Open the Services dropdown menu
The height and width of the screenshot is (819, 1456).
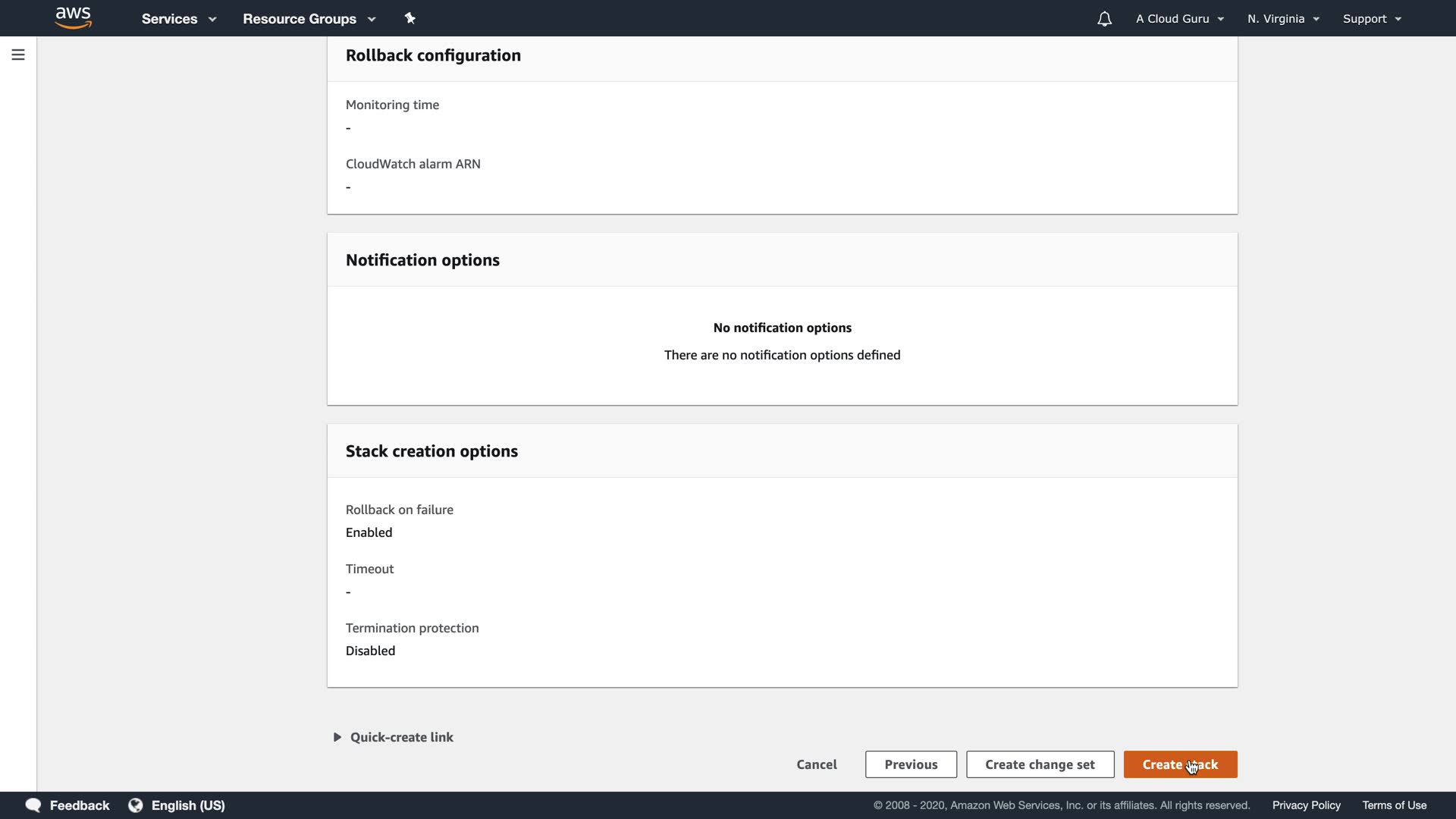(x=179, y=19)
